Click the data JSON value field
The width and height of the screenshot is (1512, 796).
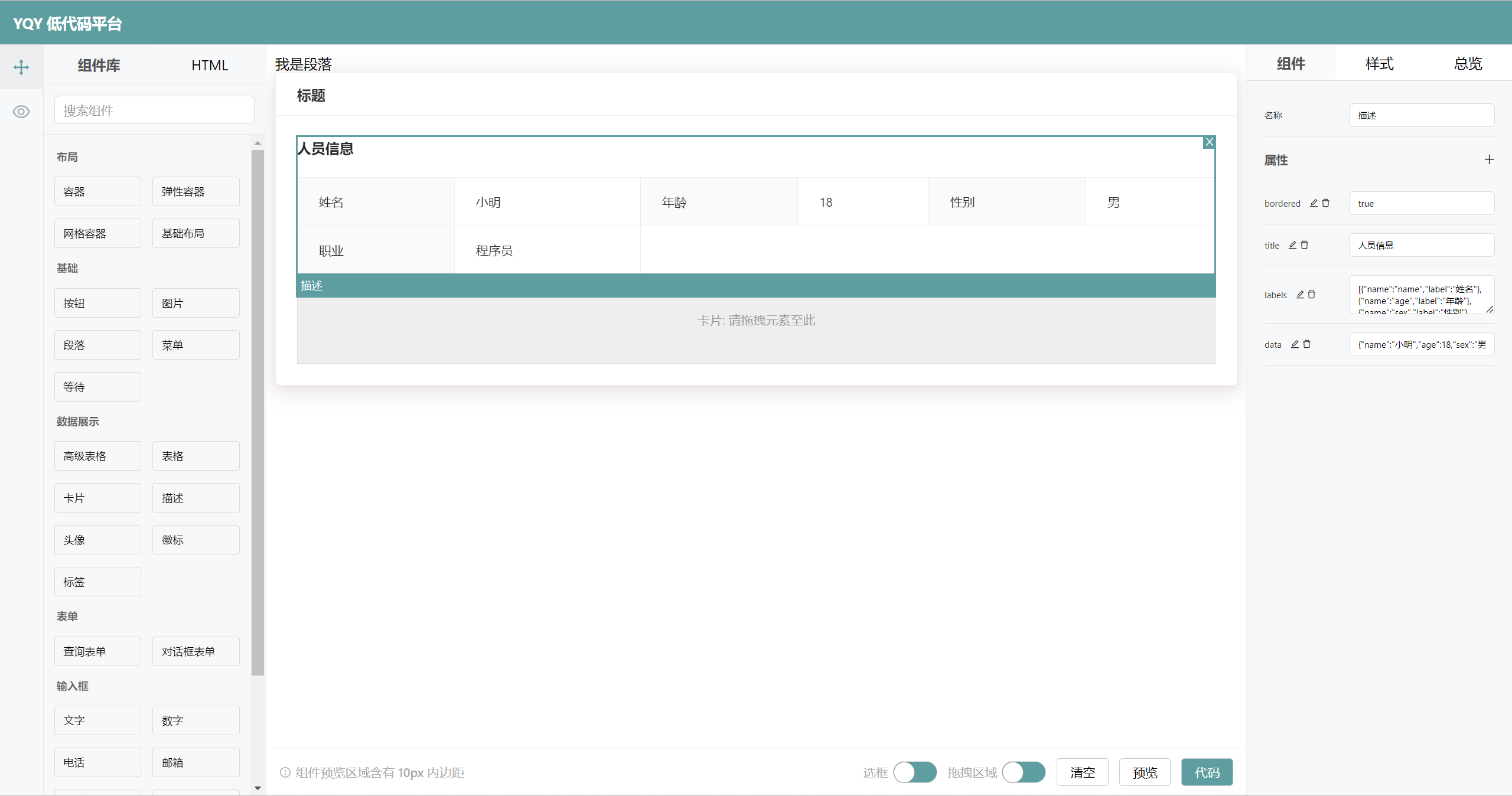(x=1422, y=345)
